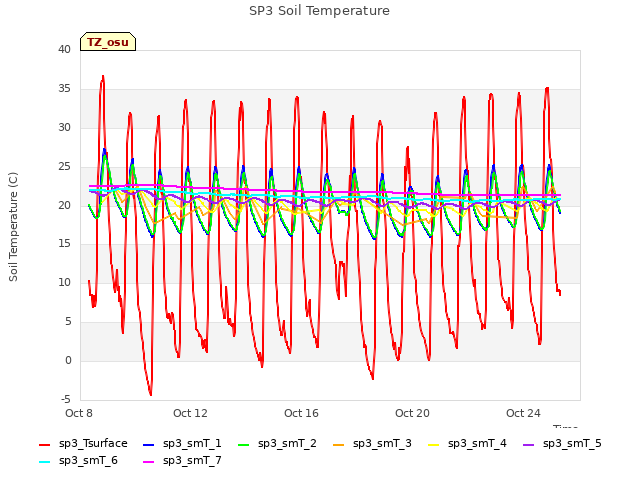Screen dimensions: 640x480
Task: Click the red sp3_Tsurface legend swatch
Action: tap(44, 444)
